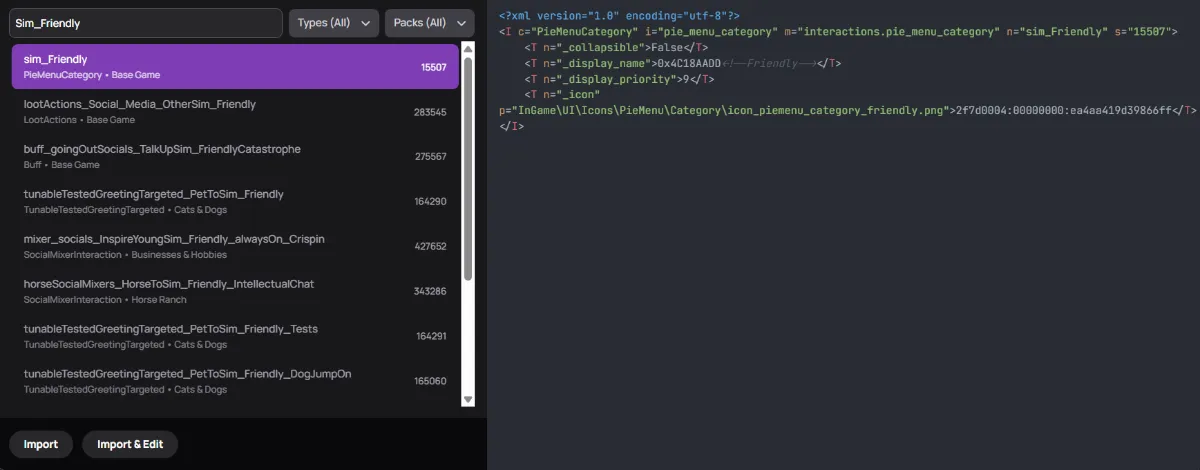Expand the Packs (All) filter dropdown

click(429, 23)
